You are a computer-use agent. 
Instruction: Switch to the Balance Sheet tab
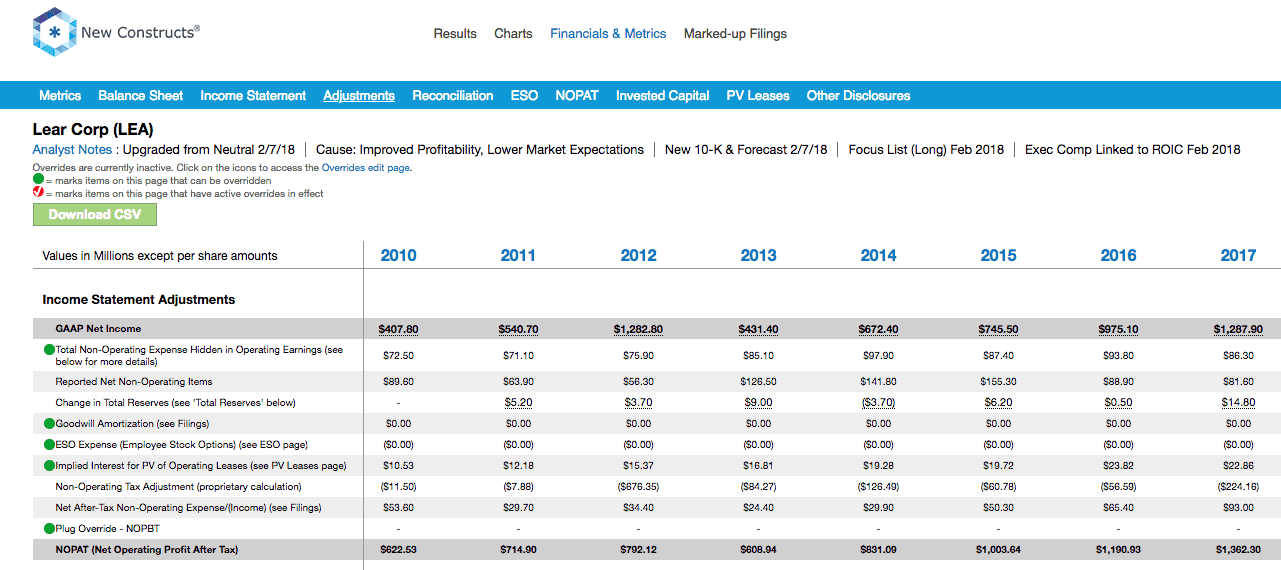140,96
